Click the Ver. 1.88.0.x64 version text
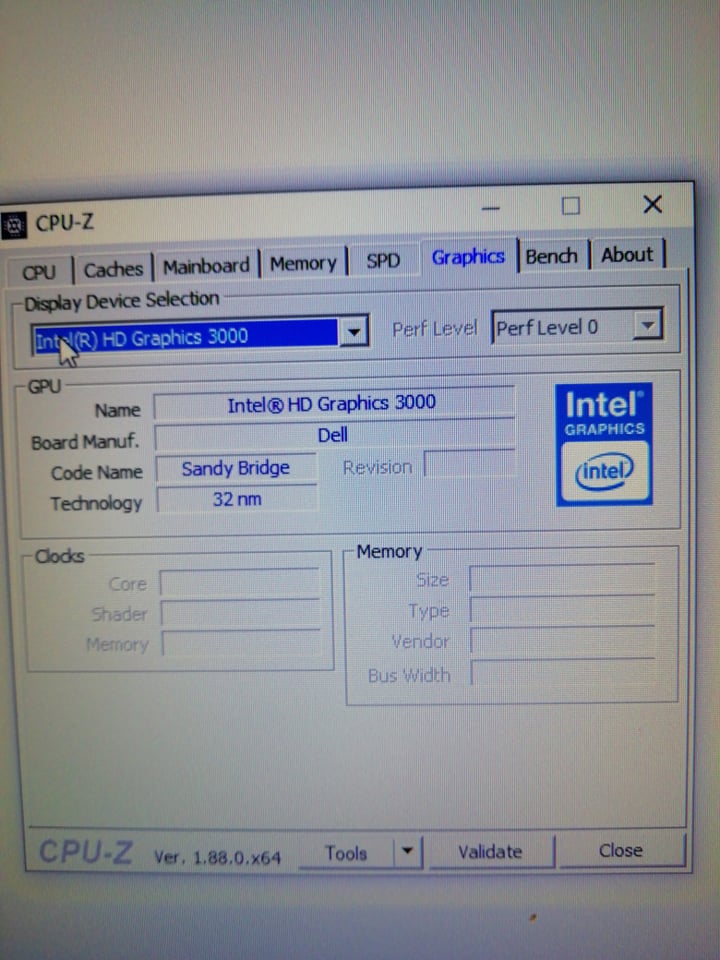 [x=217, y=857]
